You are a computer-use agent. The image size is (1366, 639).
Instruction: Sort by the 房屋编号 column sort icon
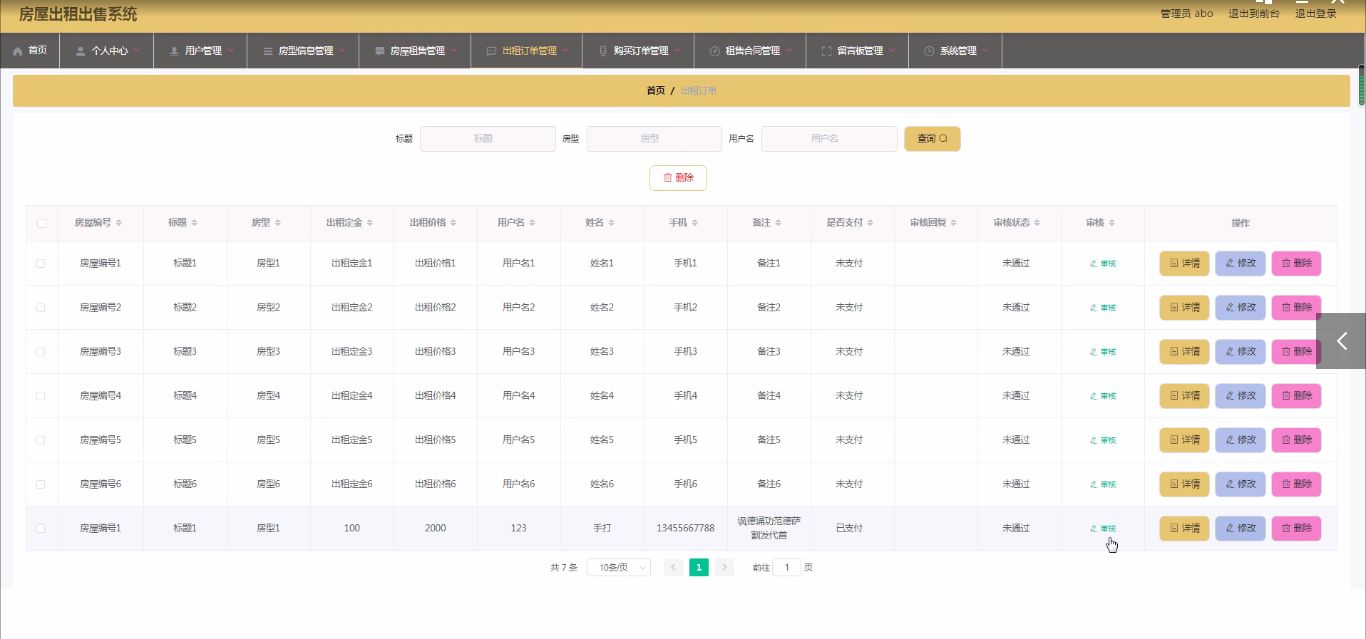[x=120, y=223]
